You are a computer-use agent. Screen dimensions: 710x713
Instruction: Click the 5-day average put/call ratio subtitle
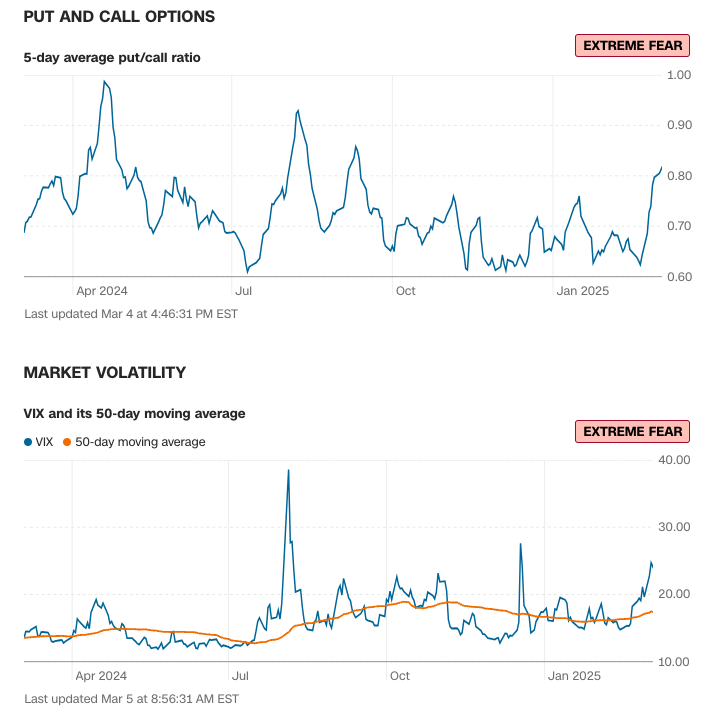click(x=112, y=58)
